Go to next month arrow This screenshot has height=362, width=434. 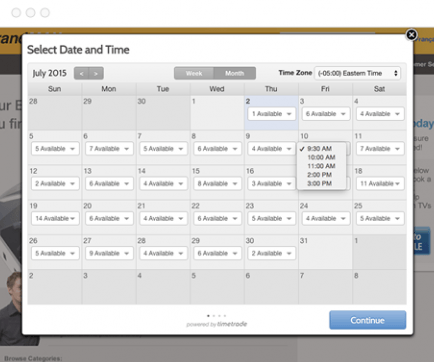[96, 73]
